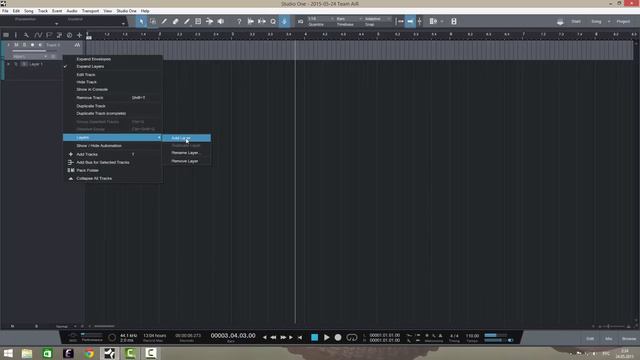640x360 pixels.
Task: Select the Split tool
Action: click(164, 21)
